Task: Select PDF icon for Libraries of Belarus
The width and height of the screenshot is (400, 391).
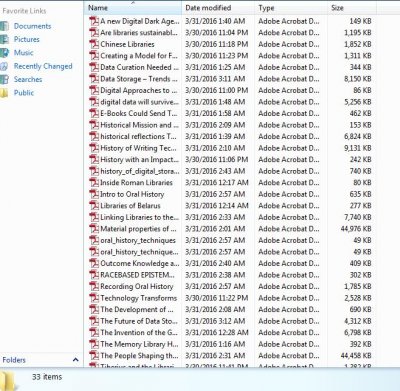Action: pyautogui.click(x=94, y=206)
